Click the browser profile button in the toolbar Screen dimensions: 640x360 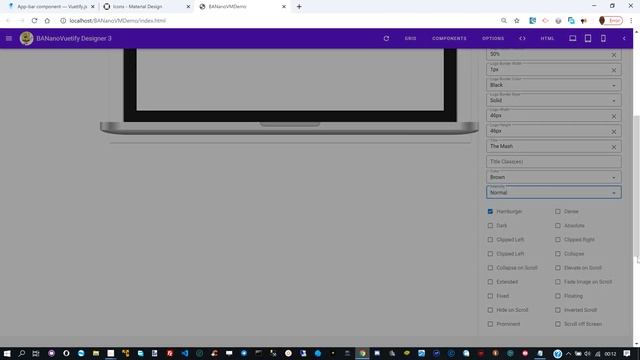pyautogui.click(x=611, y=20)
